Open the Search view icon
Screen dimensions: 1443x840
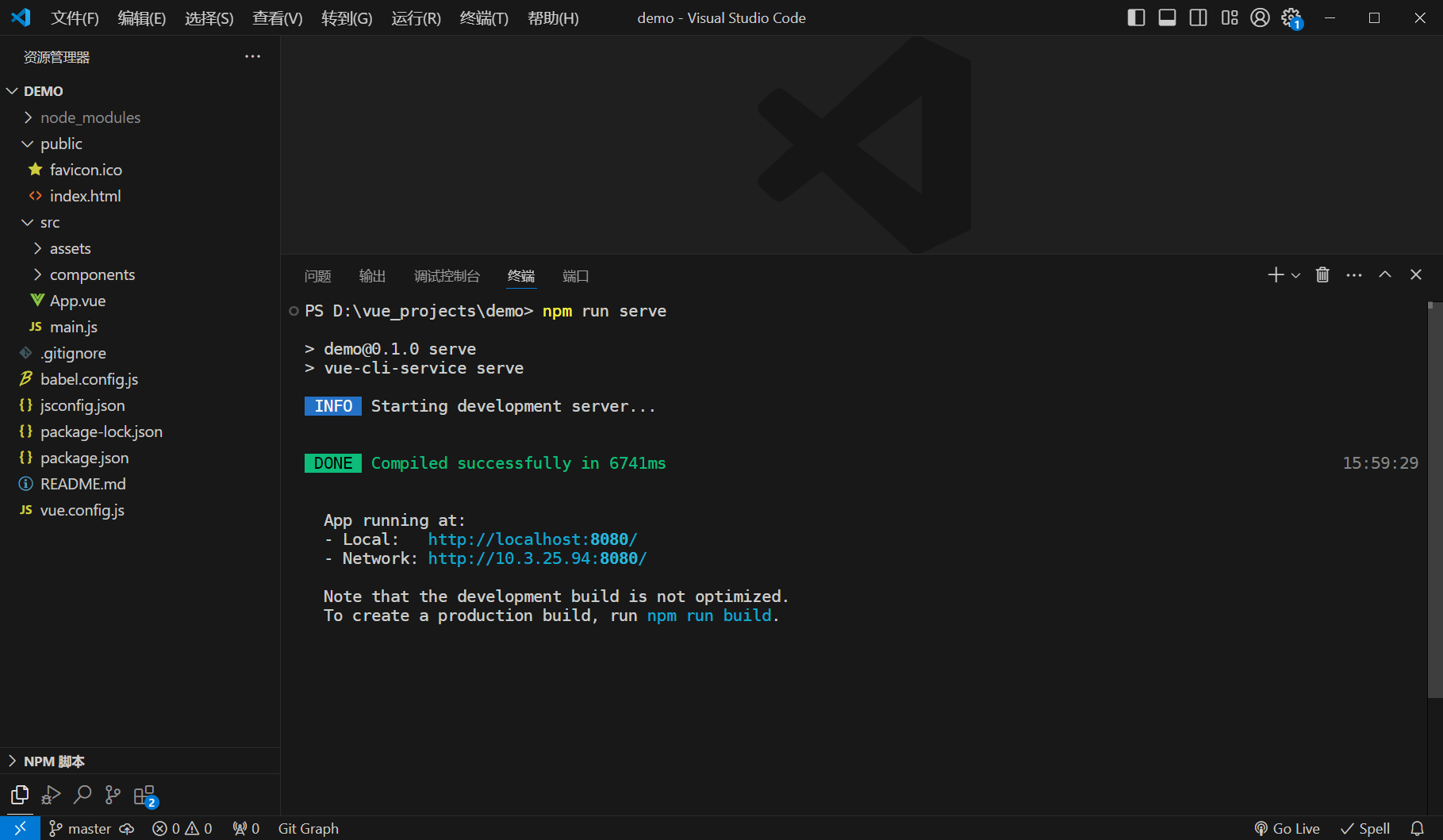tap(83, 795)
